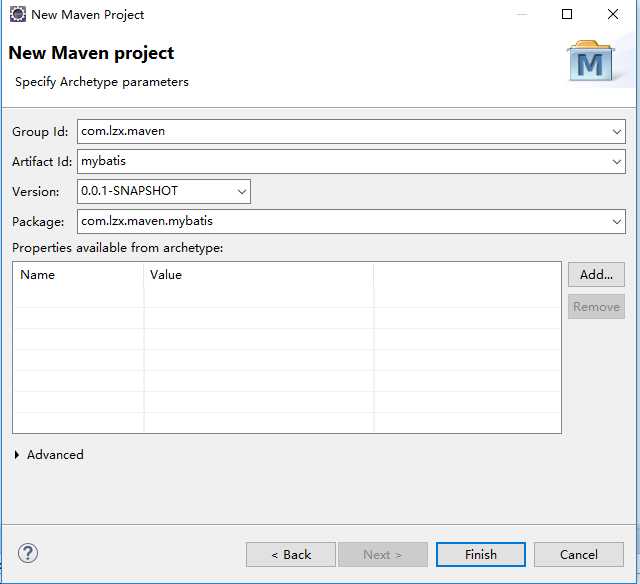Click the Version: label

[x=36, y=191]
